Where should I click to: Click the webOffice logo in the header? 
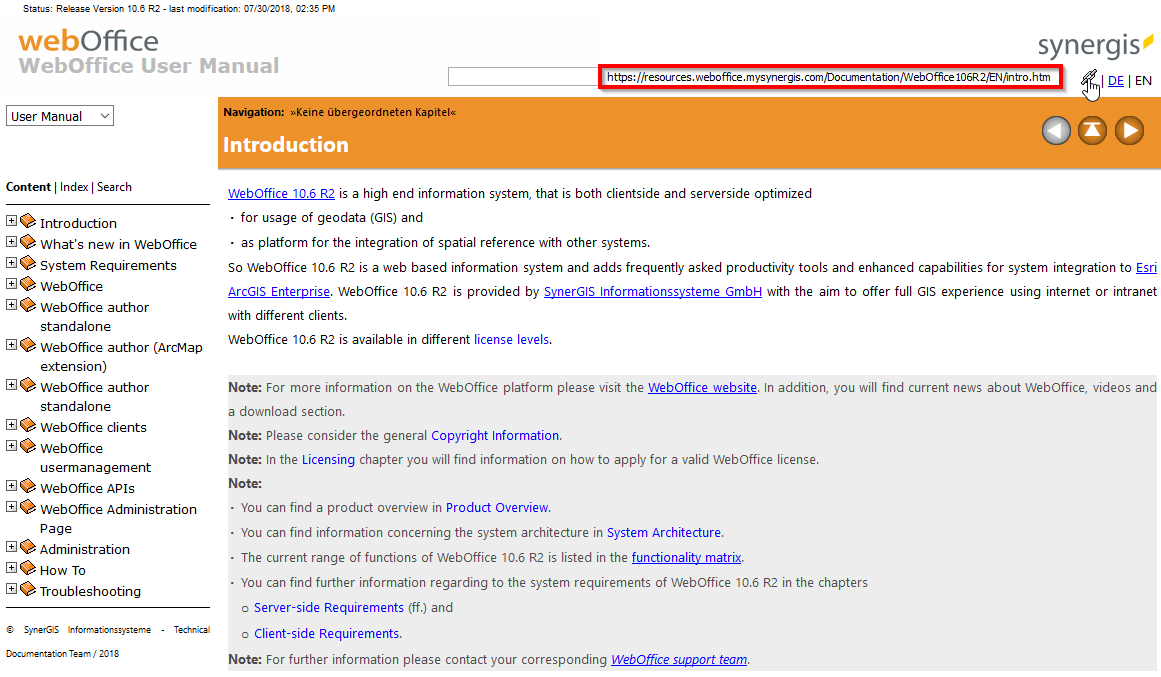tap(88, 42)
